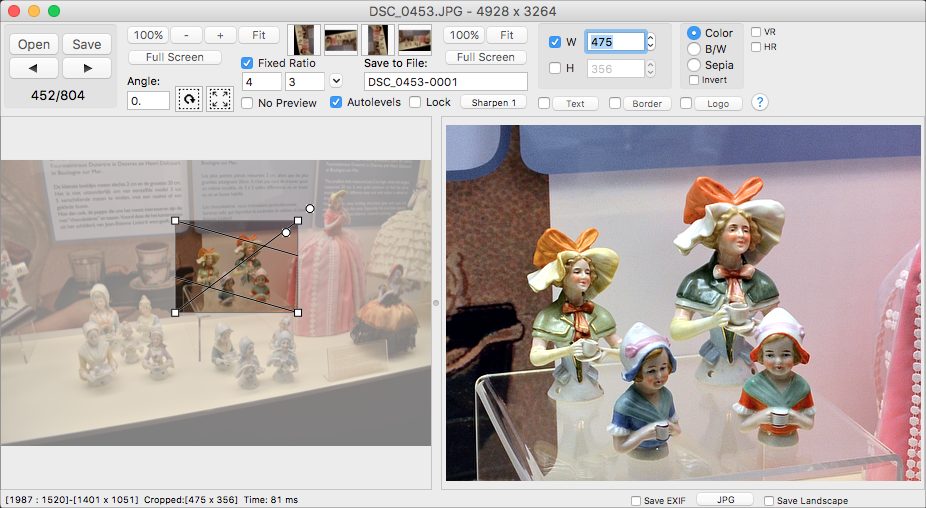Viewport: 926px width, 508px height.
Task: Select B/W mode radio button
Action: (694, 49)
